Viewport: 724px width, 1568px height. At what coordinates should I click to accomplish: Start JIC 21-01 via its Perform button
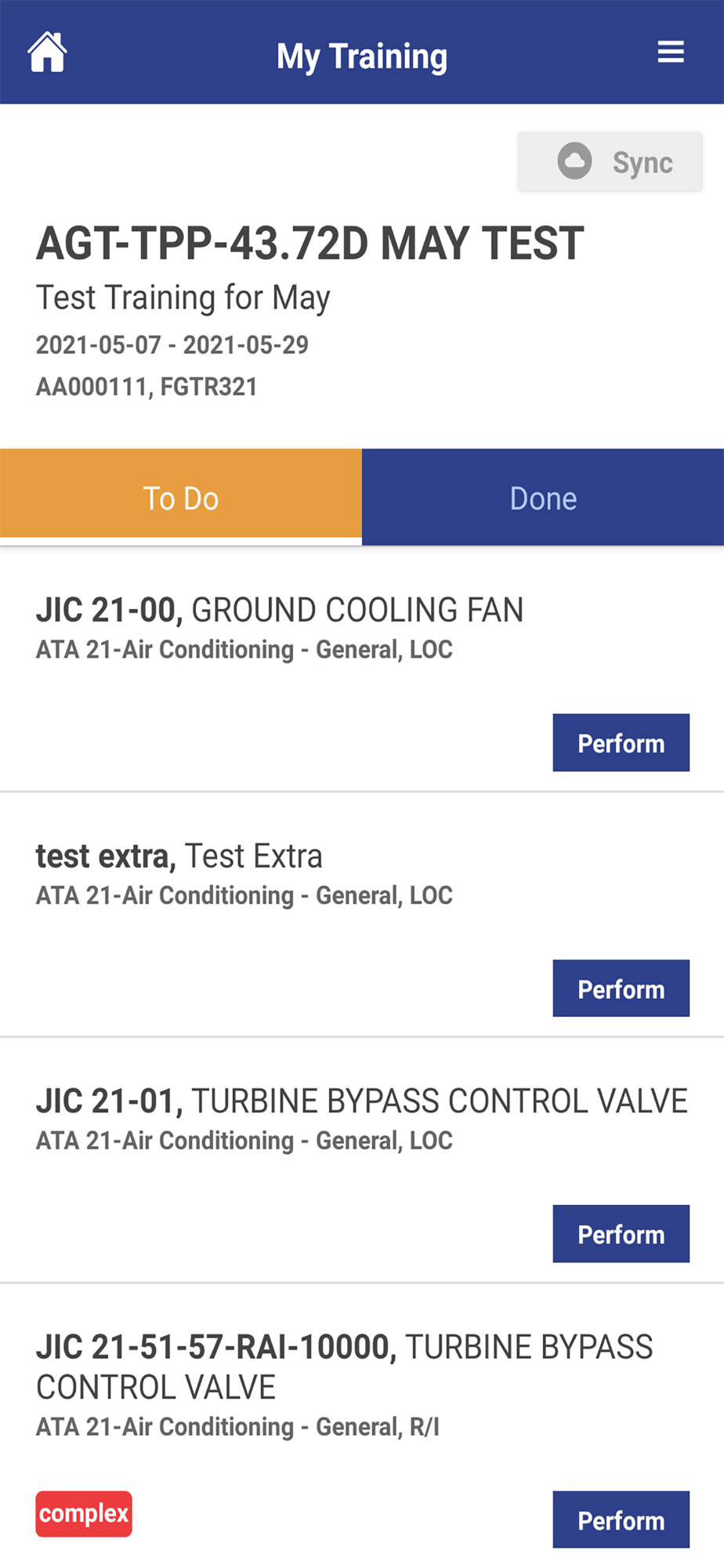(621, 1234)
